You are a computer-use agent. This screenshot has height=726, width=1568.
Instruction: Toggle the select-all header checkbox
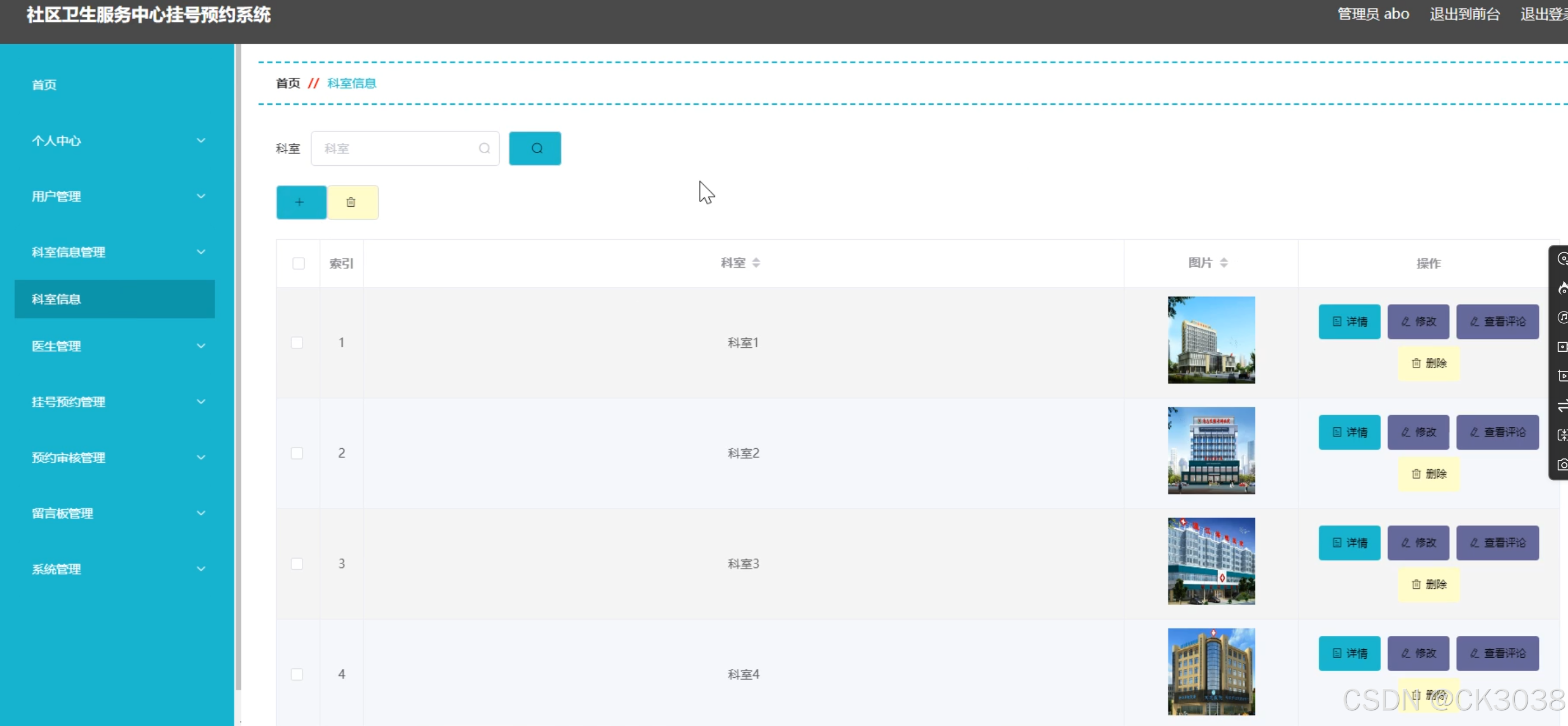click(x=298, y=263)
